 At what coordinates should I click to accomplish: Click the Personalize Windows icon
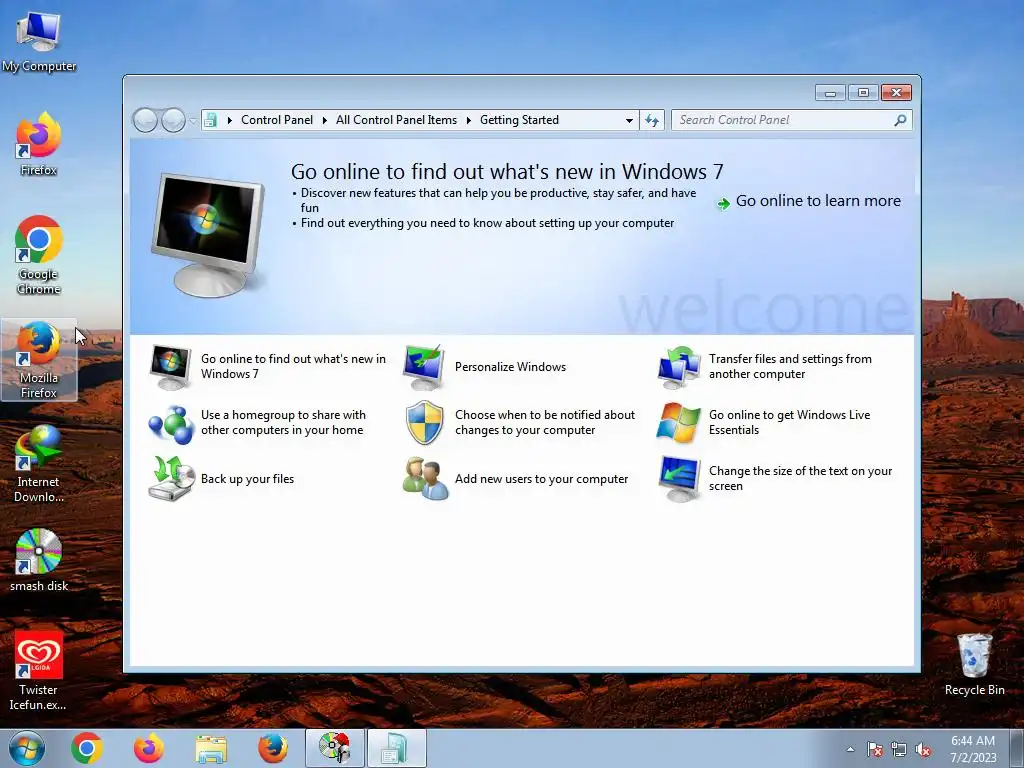click(424, 366)
